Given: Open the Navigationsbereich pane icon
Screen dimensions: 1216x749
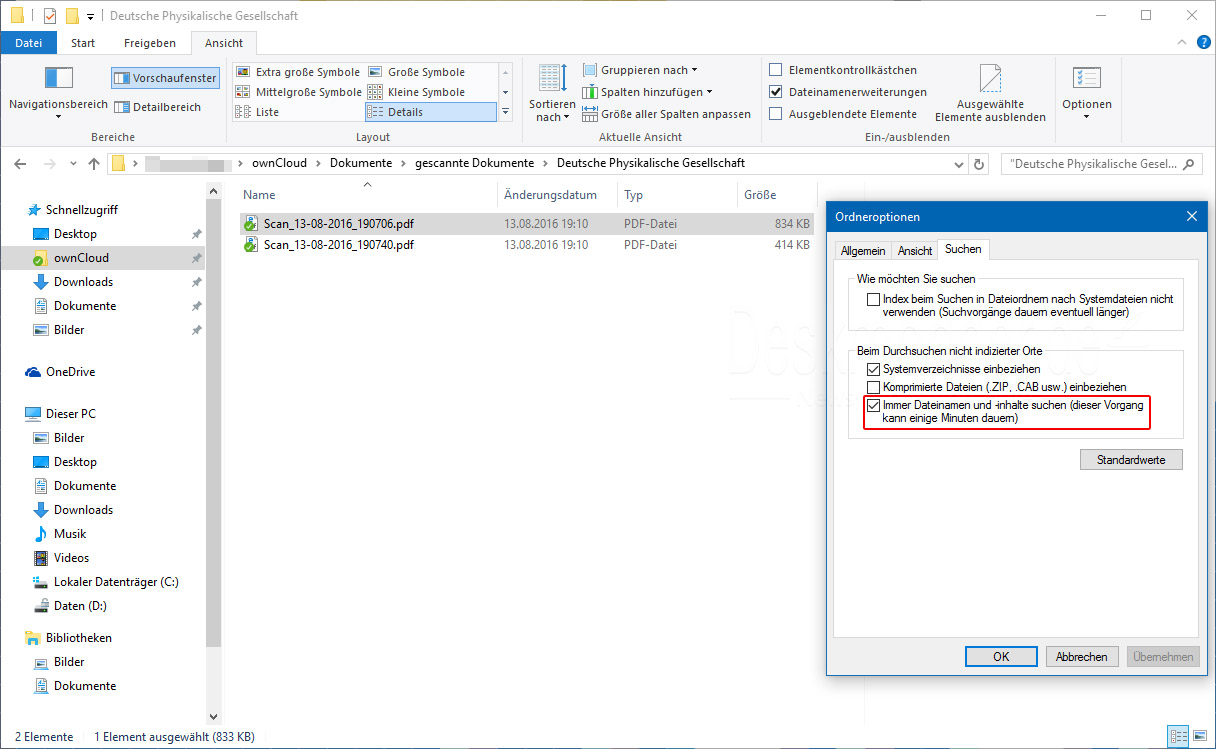Looking at the screenshot, I should tap(58, 78).
